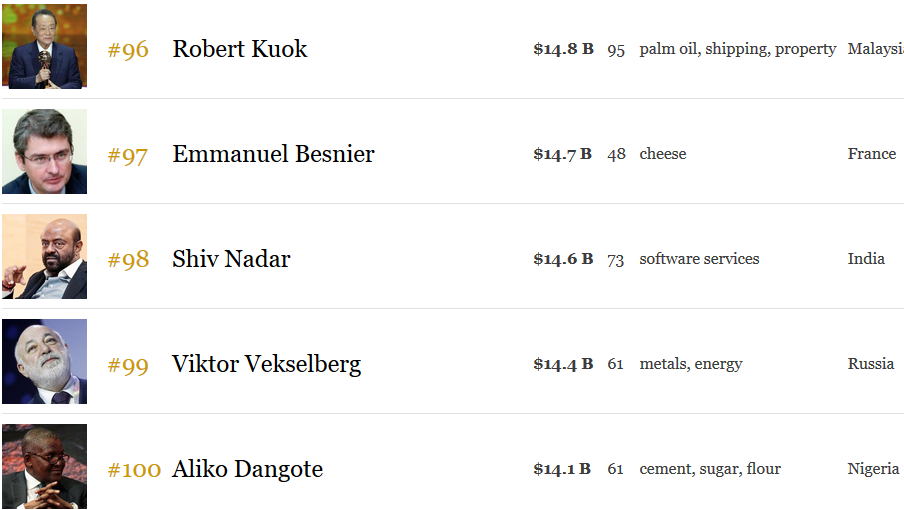Image resolution: width=904 pixels, height=510 pixels.
Task: Select the #98 rank number
Action: pyautogui.click(x=128, y=260)
